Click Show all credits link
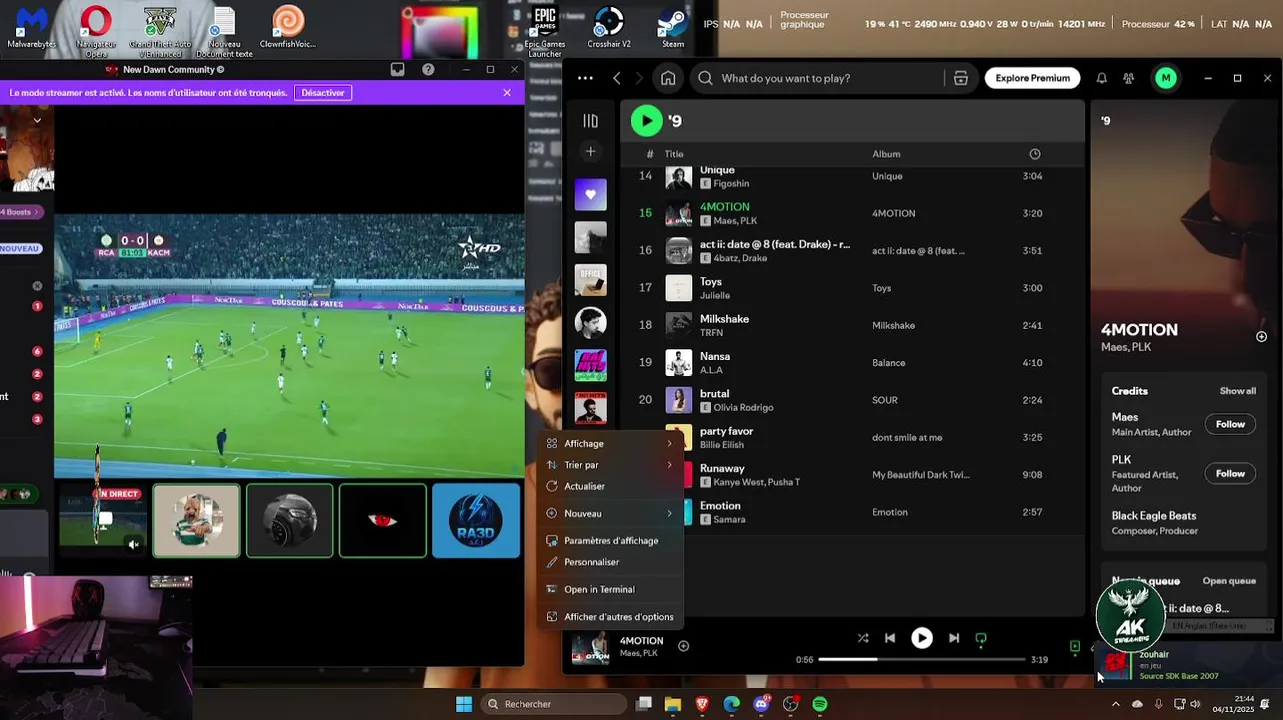The image size is (1283, 720). coord(1237,391)
